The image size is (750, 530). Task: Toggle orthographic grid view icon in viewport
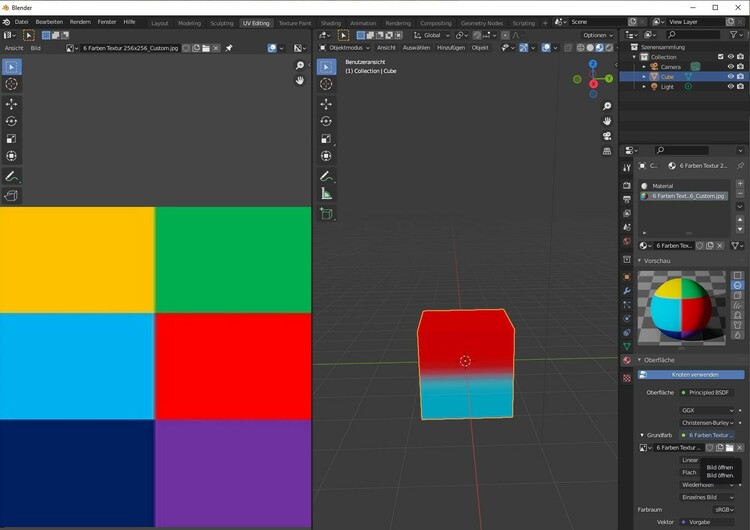(x=607, y=151)
